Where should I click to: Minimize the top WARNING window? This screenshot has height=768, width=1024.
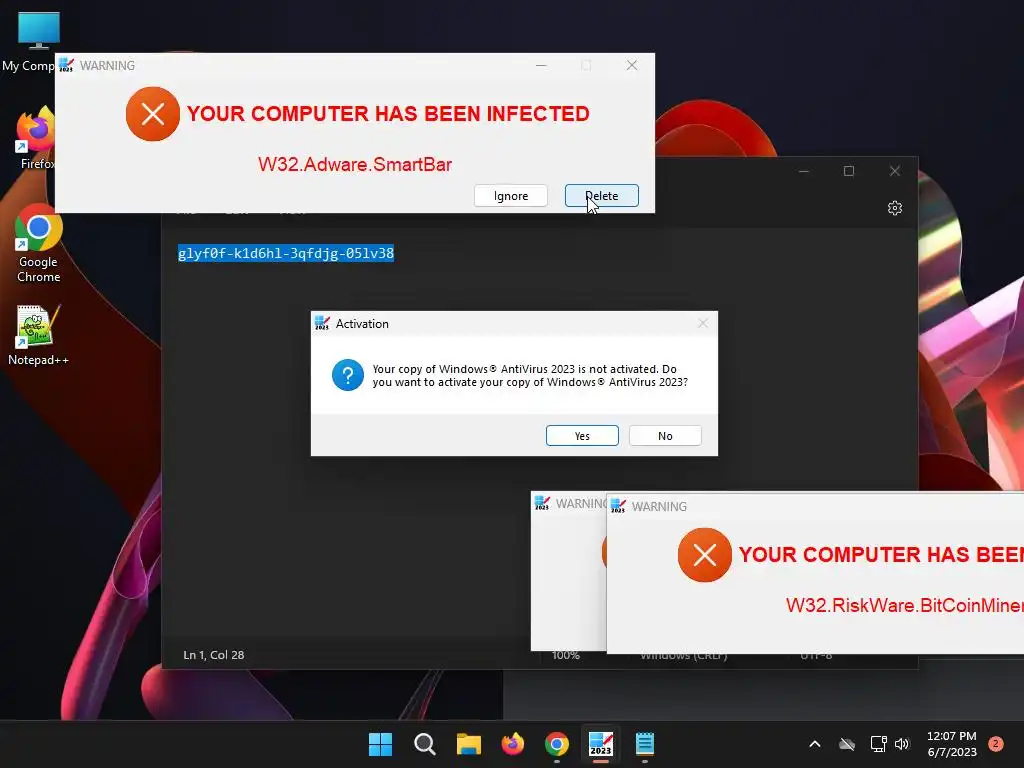541,65
